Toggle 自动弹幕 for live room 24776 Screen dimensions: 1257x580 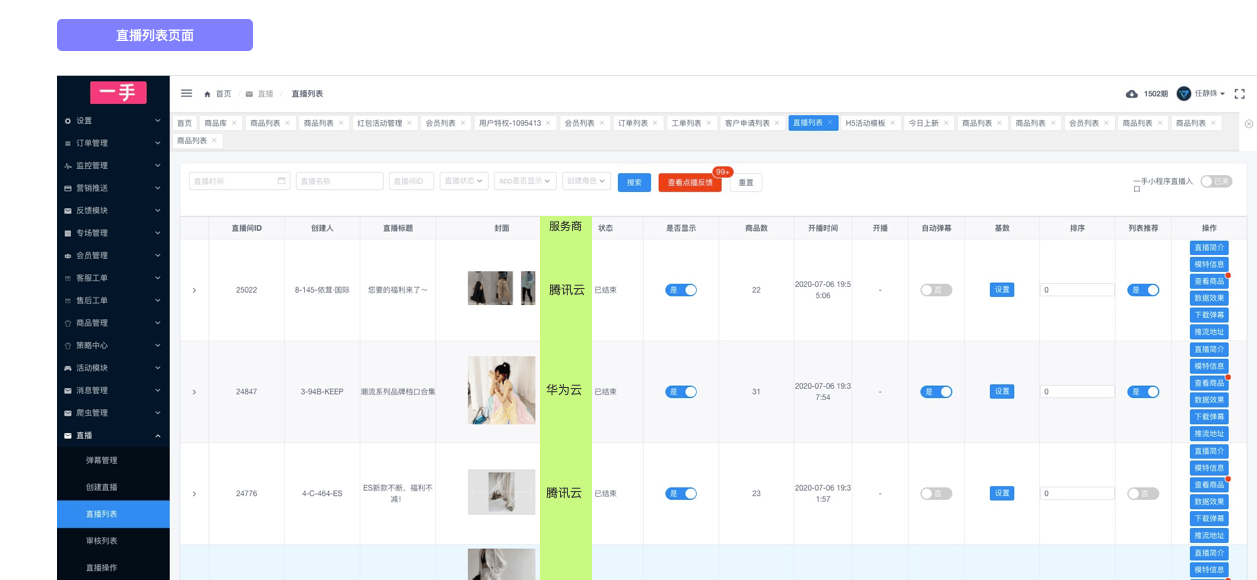pos(936,493)
